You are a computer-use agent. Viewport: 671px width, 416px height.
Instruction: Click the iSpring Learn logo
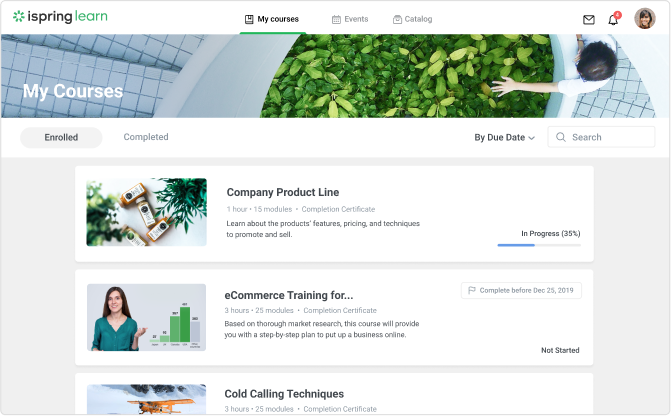click(x=60, y=17)
